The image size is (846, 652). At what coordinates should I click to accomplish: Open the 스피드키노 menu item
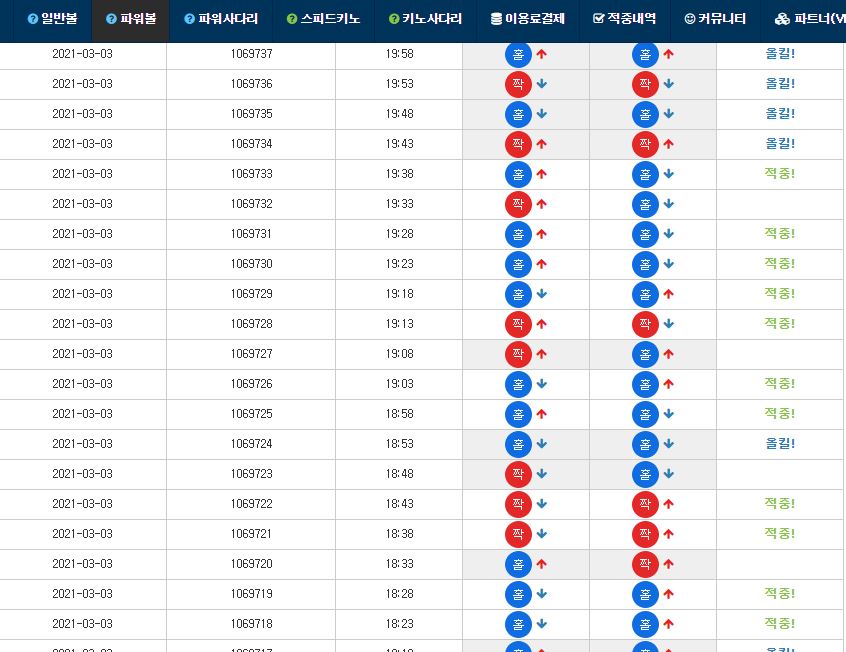323,19
